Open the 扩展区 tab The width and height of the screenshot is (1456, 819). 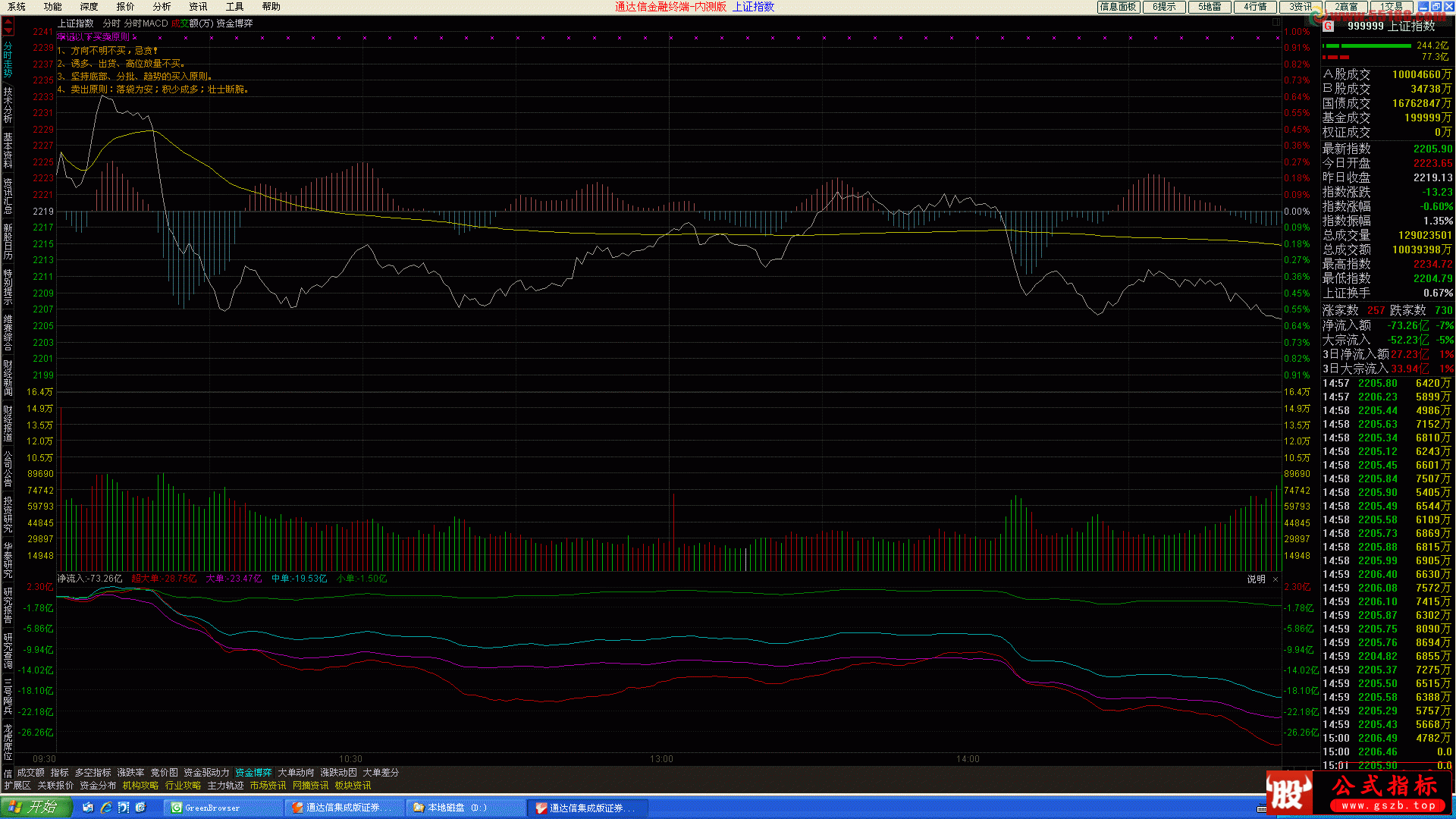click(17, 786)
